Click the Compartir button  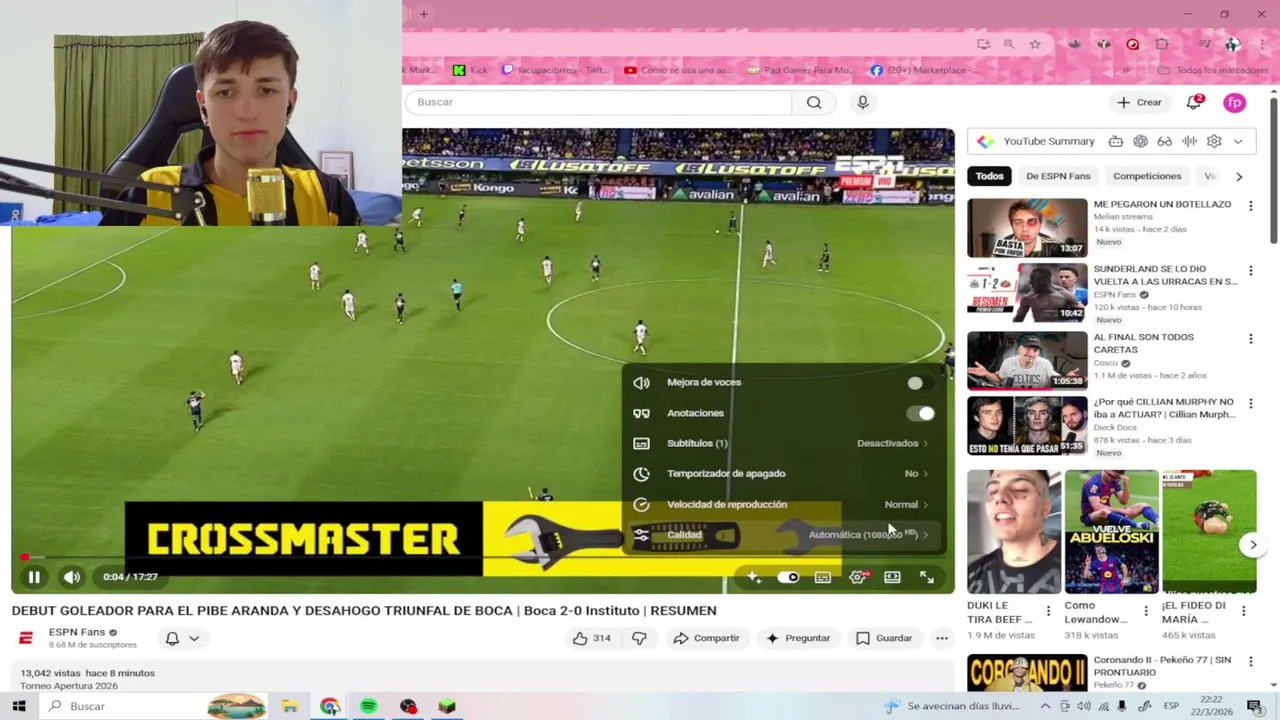pyautogui.click(x=706, y=638)
